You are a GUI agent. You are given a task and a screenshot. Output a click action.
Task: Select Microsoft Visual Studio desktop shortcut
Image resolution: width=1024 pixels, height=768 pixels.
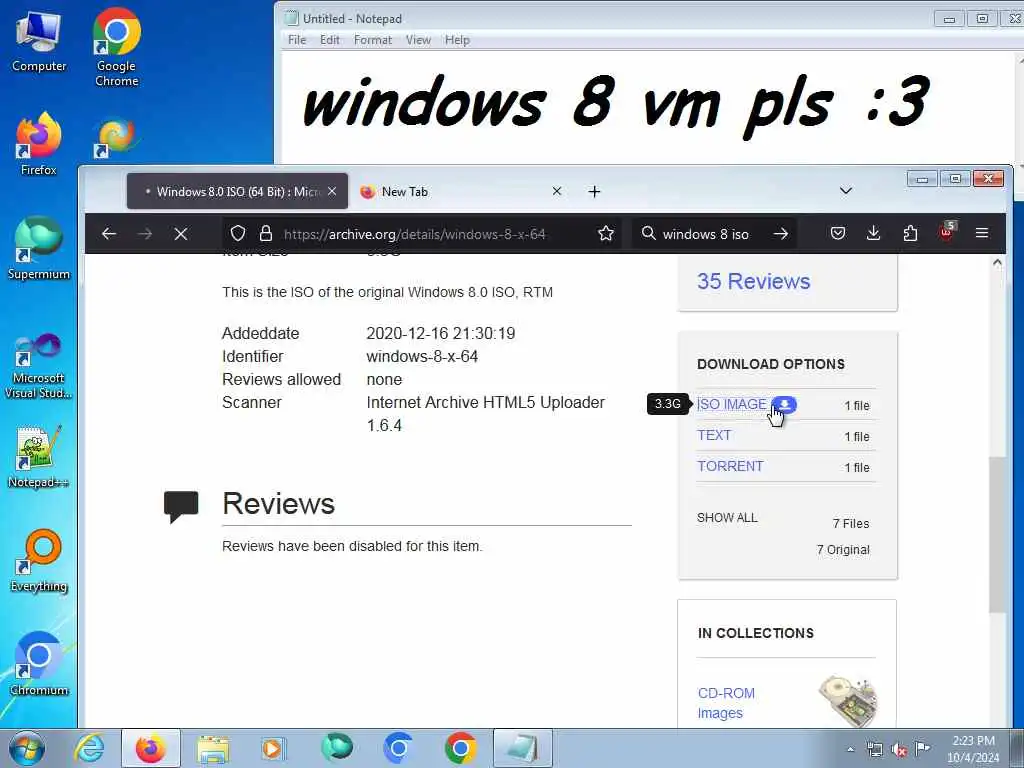point(39,366)
